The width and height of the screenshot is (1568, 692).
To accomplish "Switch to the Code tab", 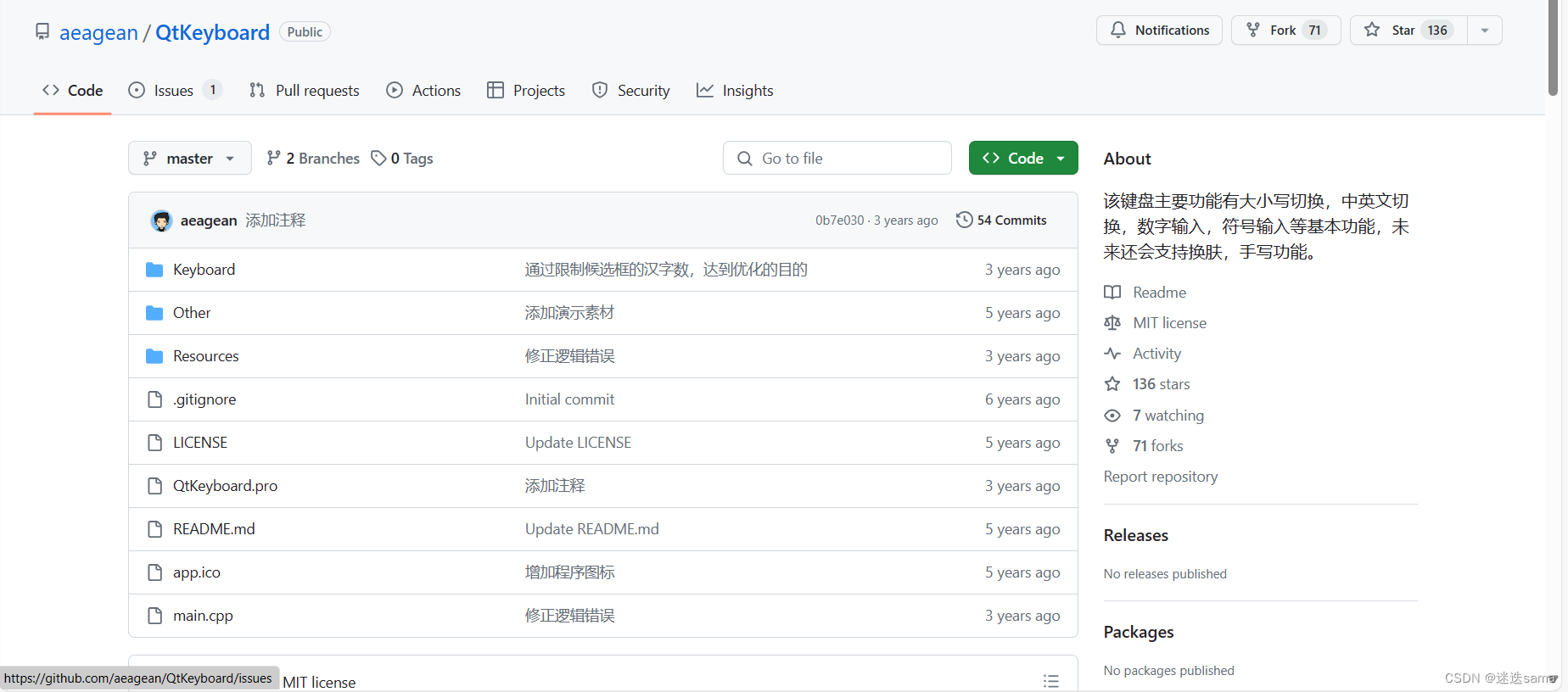I will click(x=73, y=91).
